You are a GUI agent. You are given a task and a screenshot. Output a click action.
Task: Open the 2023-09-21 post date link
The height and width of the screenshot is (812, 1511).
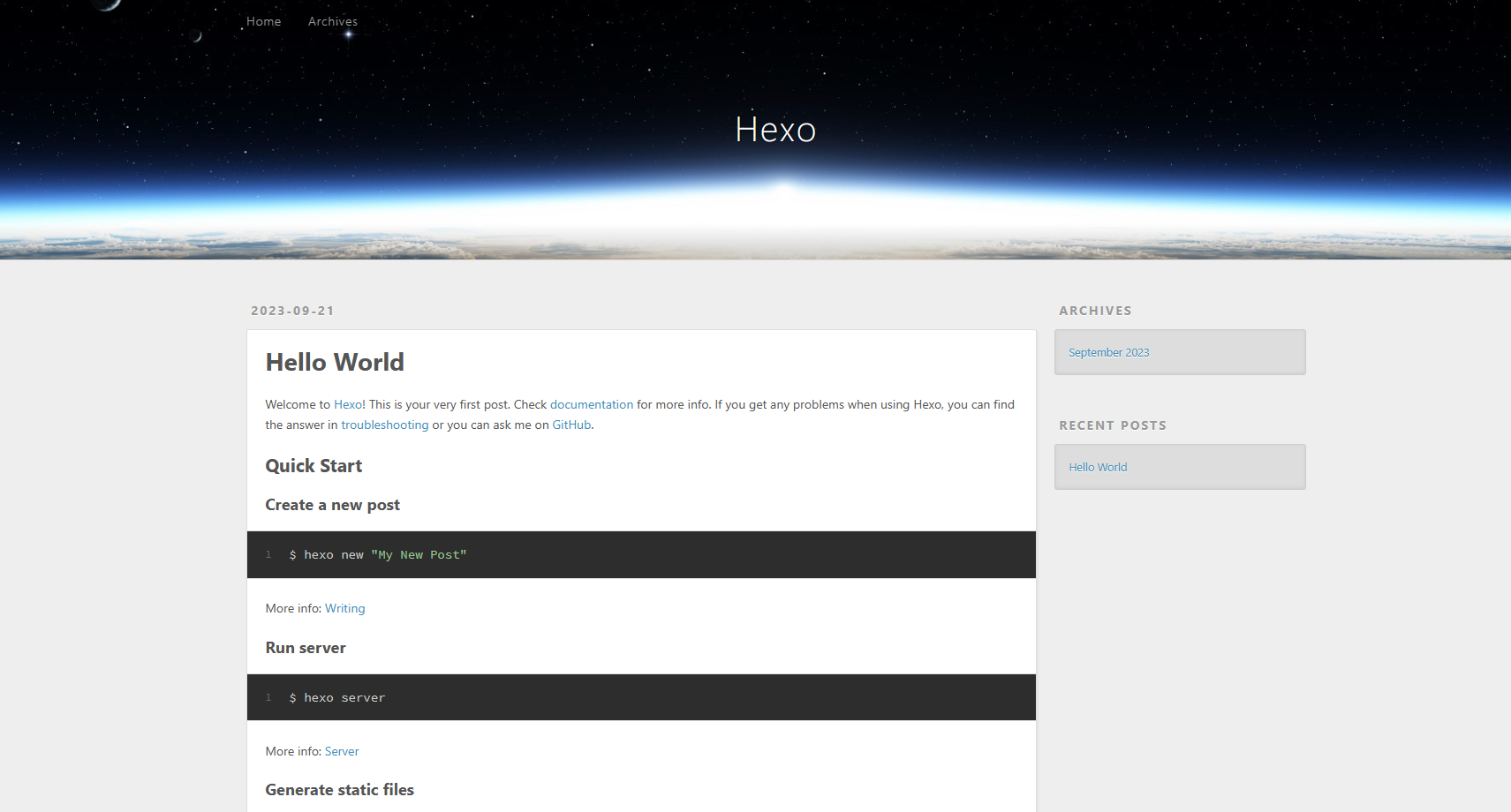(x=292, y=311)
